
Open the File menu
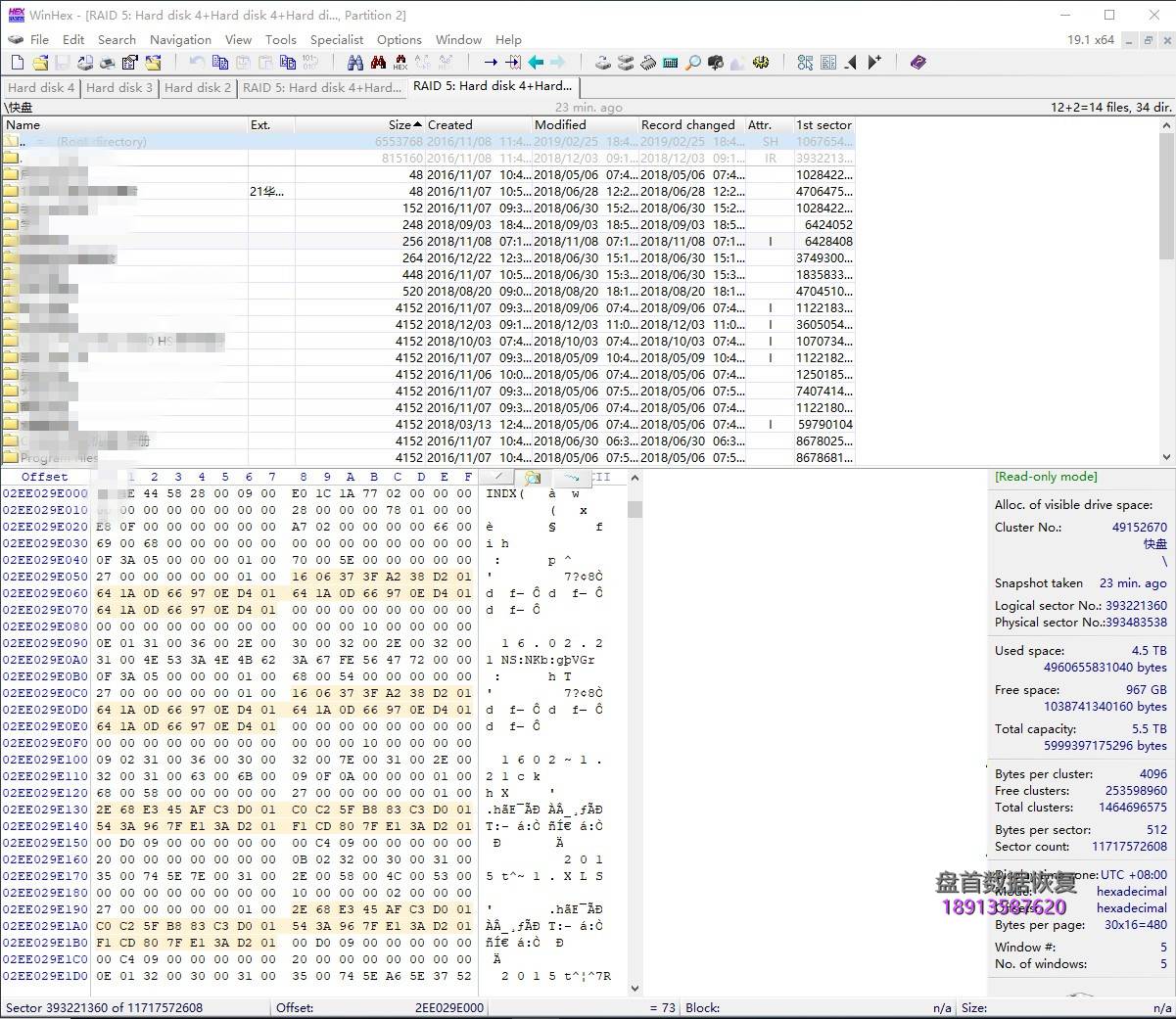(39, 39)
